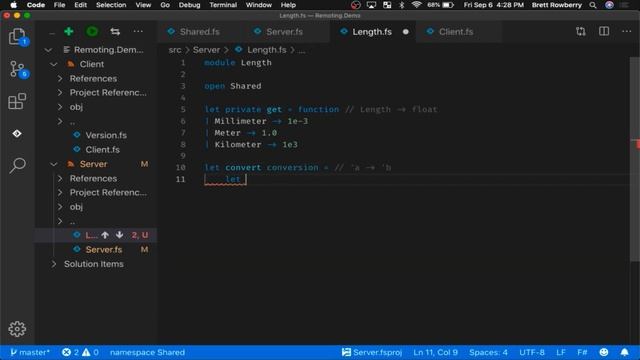Open the F# solution explorer activity icon
This screenshot has width=640, height=360.
tap(17, 133)
